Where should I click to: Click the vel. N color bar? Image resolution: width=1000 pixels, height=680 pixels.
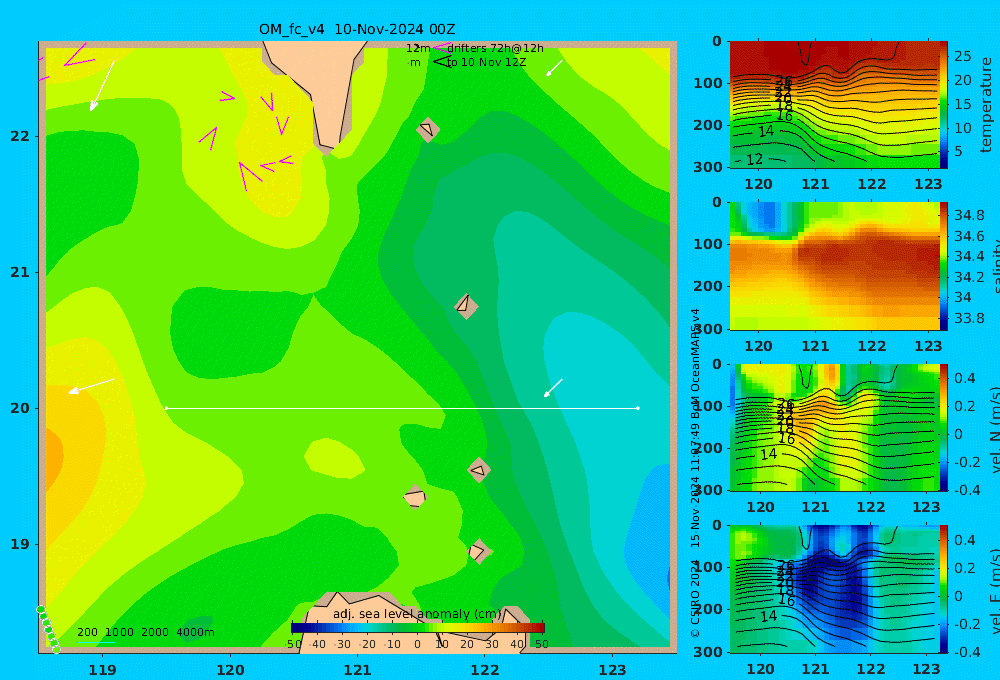tap(944, 427)
